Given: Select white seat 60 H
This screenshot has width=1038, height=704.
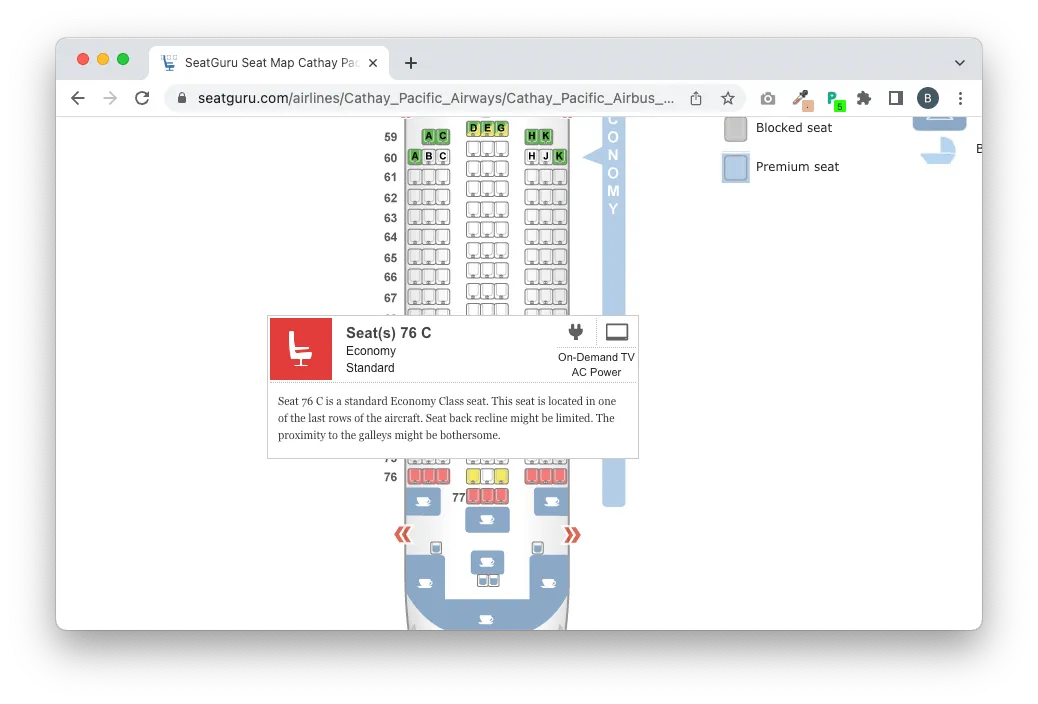Looking at the screenshot, I should 532,157.
